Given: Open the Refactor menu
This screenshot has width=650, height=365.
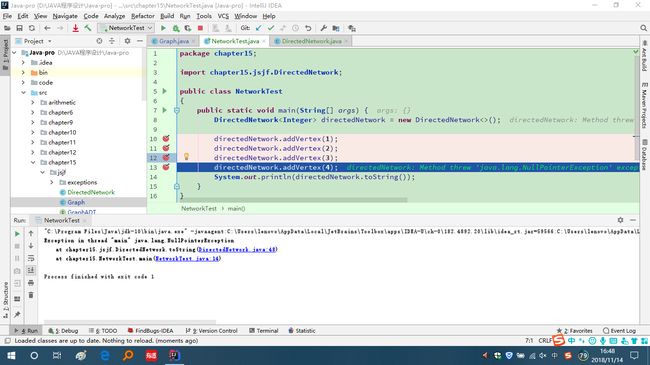Looking at the screenshot, I should pos(143,16).
